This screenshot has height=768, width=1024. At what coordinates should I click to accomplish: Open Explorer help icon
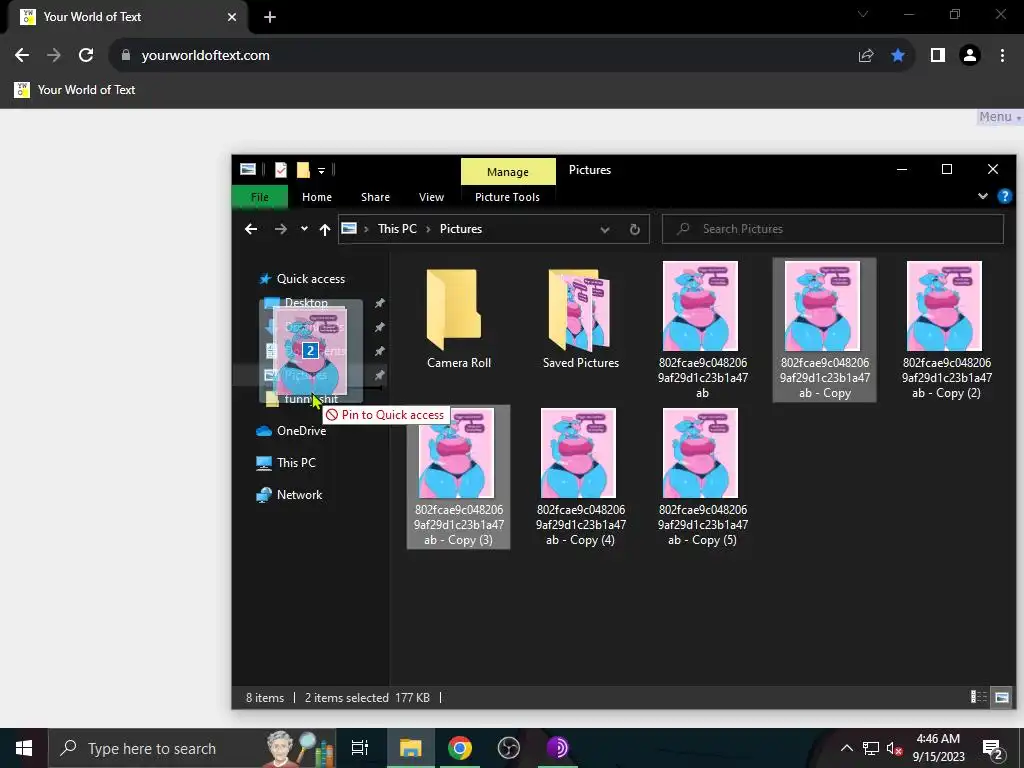click(1004, 197)
